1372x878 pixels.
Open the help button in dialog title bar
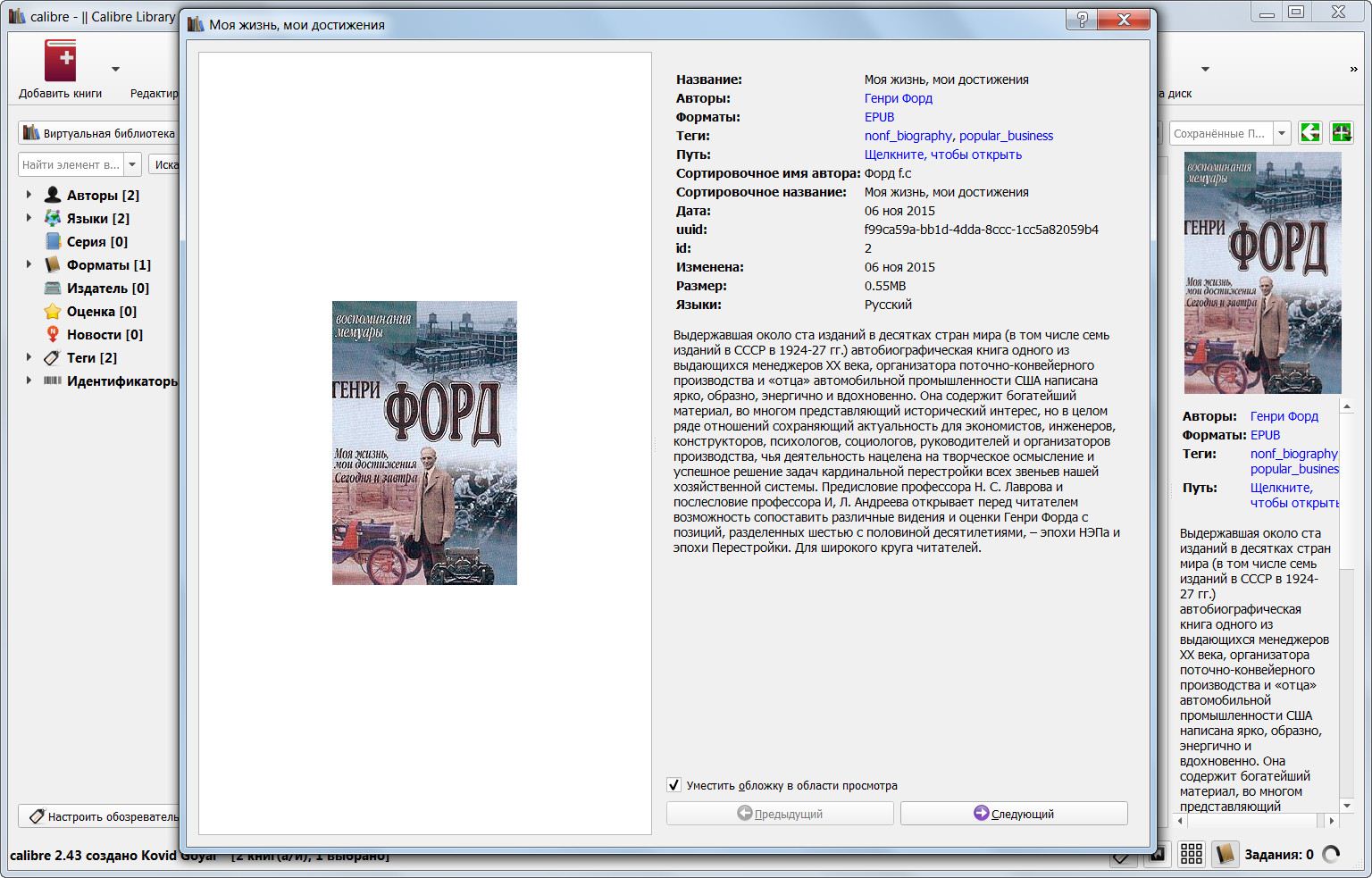pyautogui.click(x=1083, y=20)
